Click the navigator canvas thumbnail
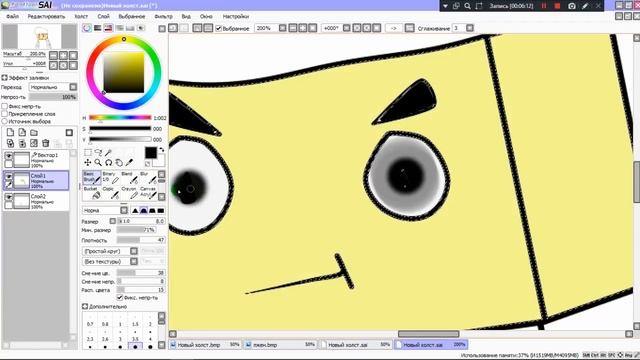This screenshot has width=640, height=360. click(x=40, y=37)
